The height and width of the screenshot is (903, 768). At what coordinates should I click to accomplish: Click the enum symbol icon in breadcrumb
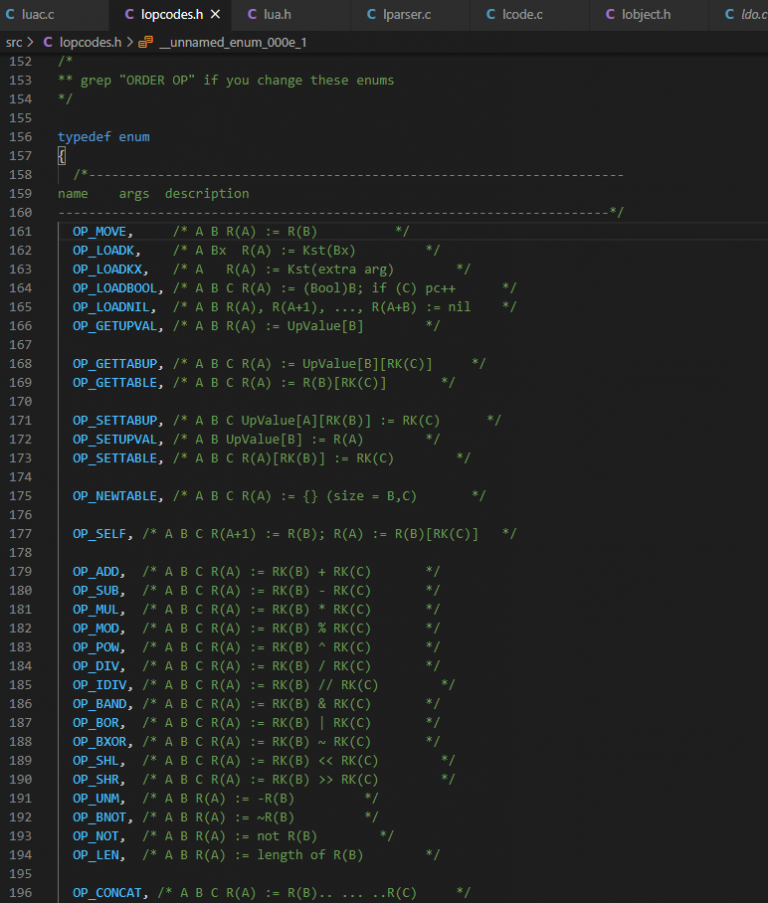[146, 43]
